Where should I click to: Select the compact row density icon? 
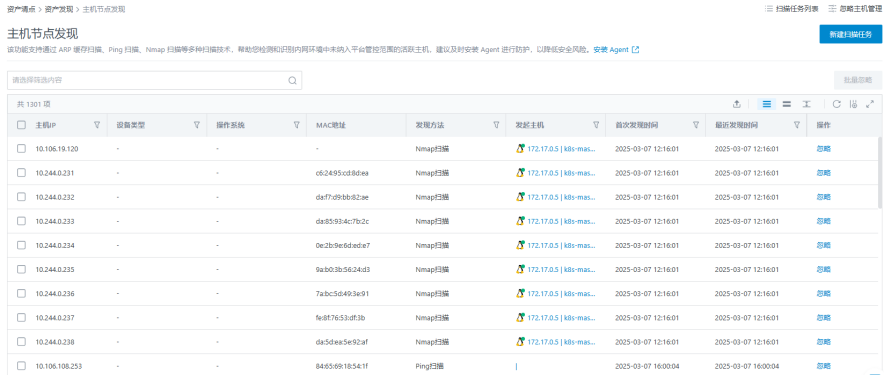766,104
